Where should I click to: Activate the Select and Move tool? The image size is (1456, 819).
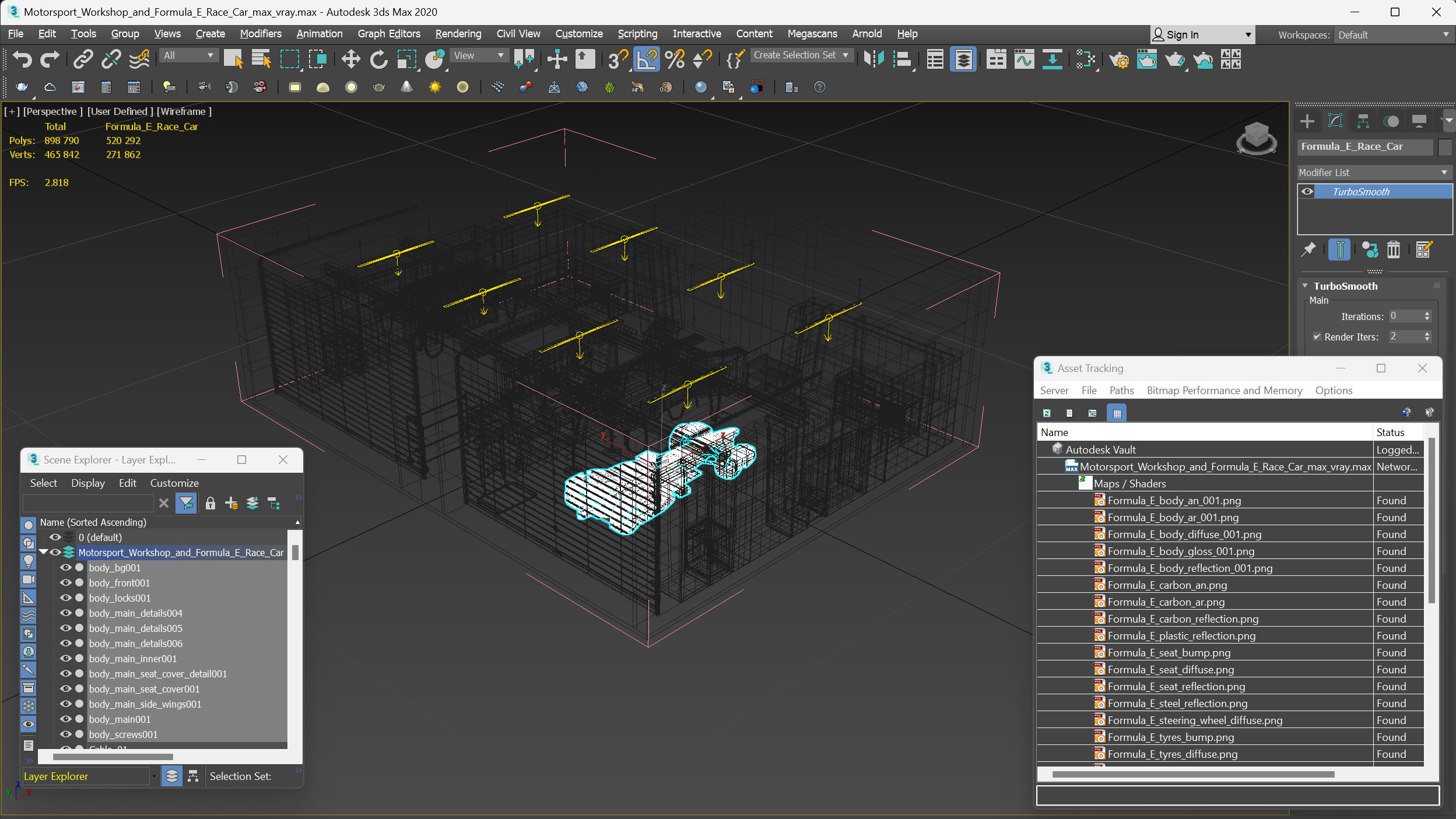coord(350,59)
